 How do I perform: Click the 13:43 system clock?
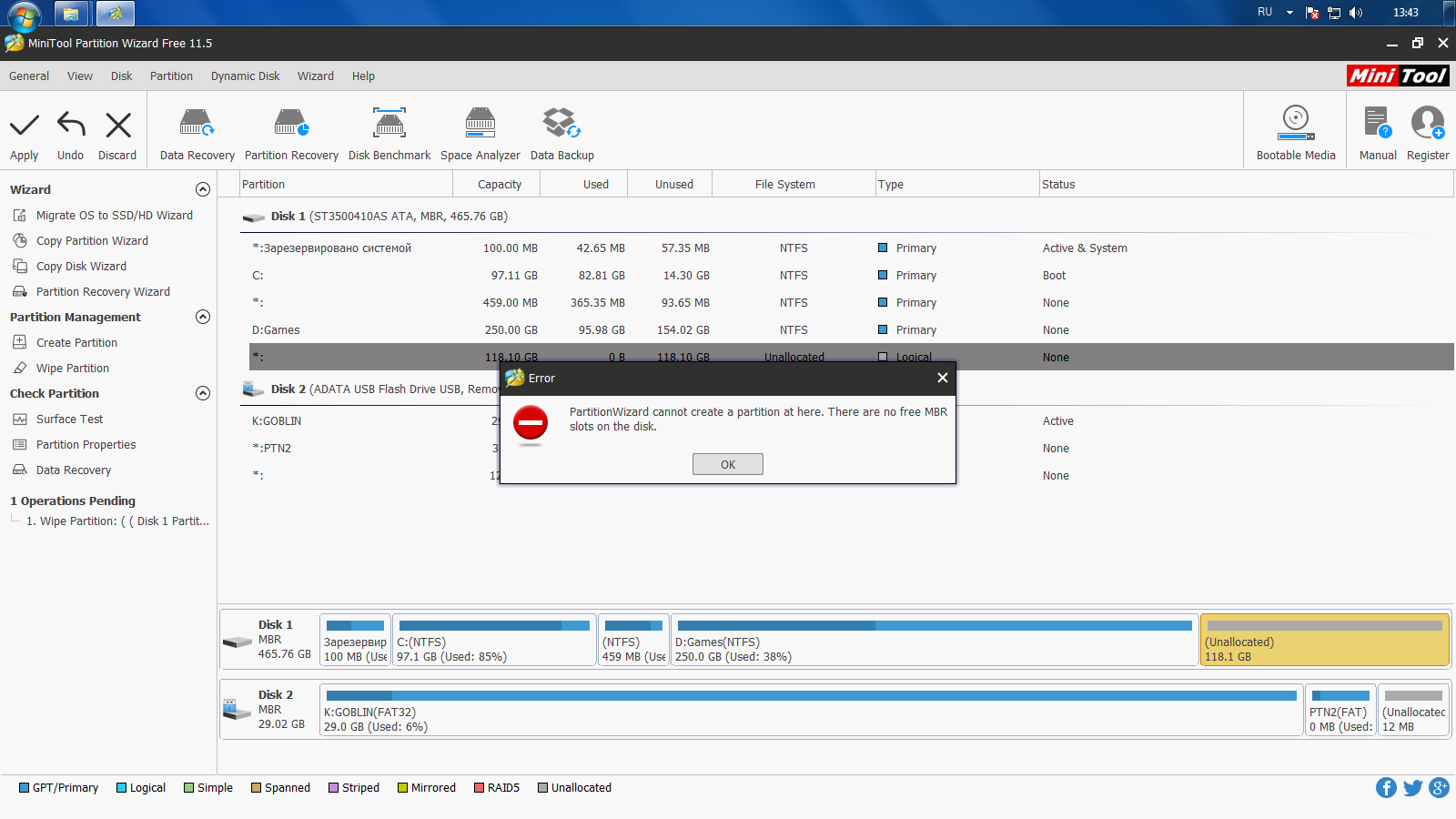[1406, 13]
